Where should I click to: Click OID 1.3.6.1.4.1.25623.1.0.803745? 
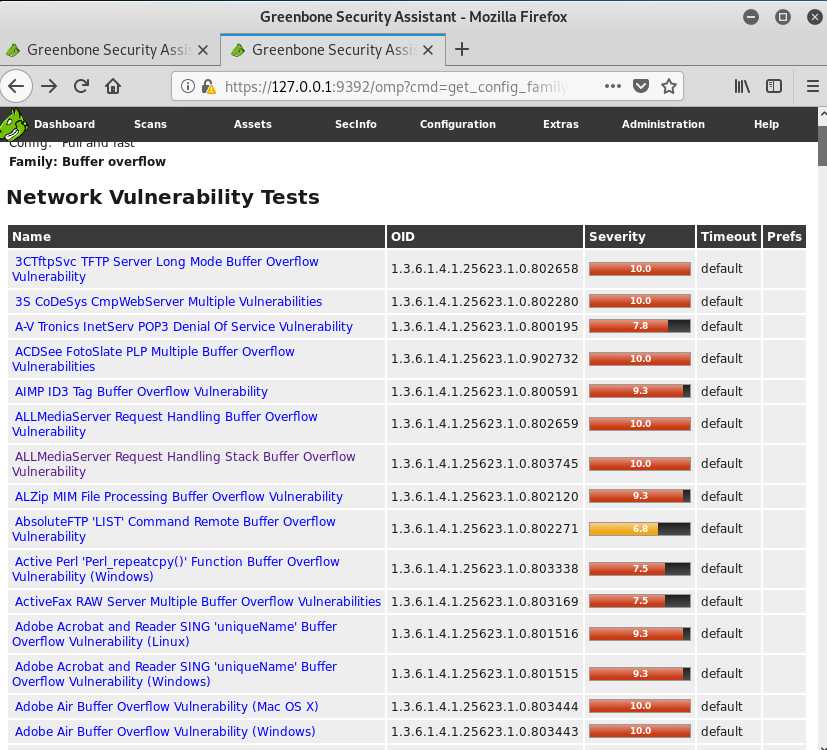pos(485,464)
